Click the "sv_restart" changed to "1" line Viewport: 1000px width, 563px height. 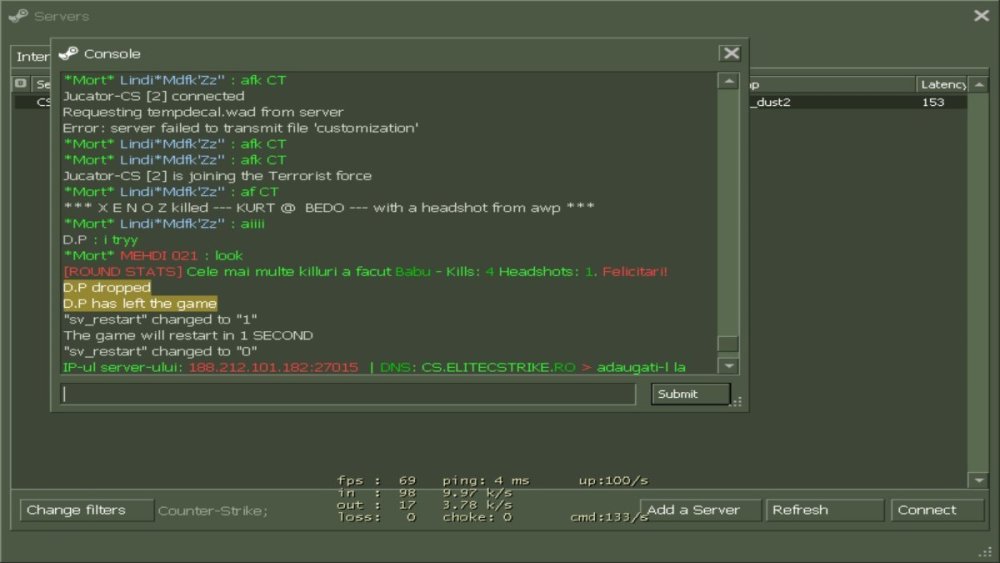(160, 319)
